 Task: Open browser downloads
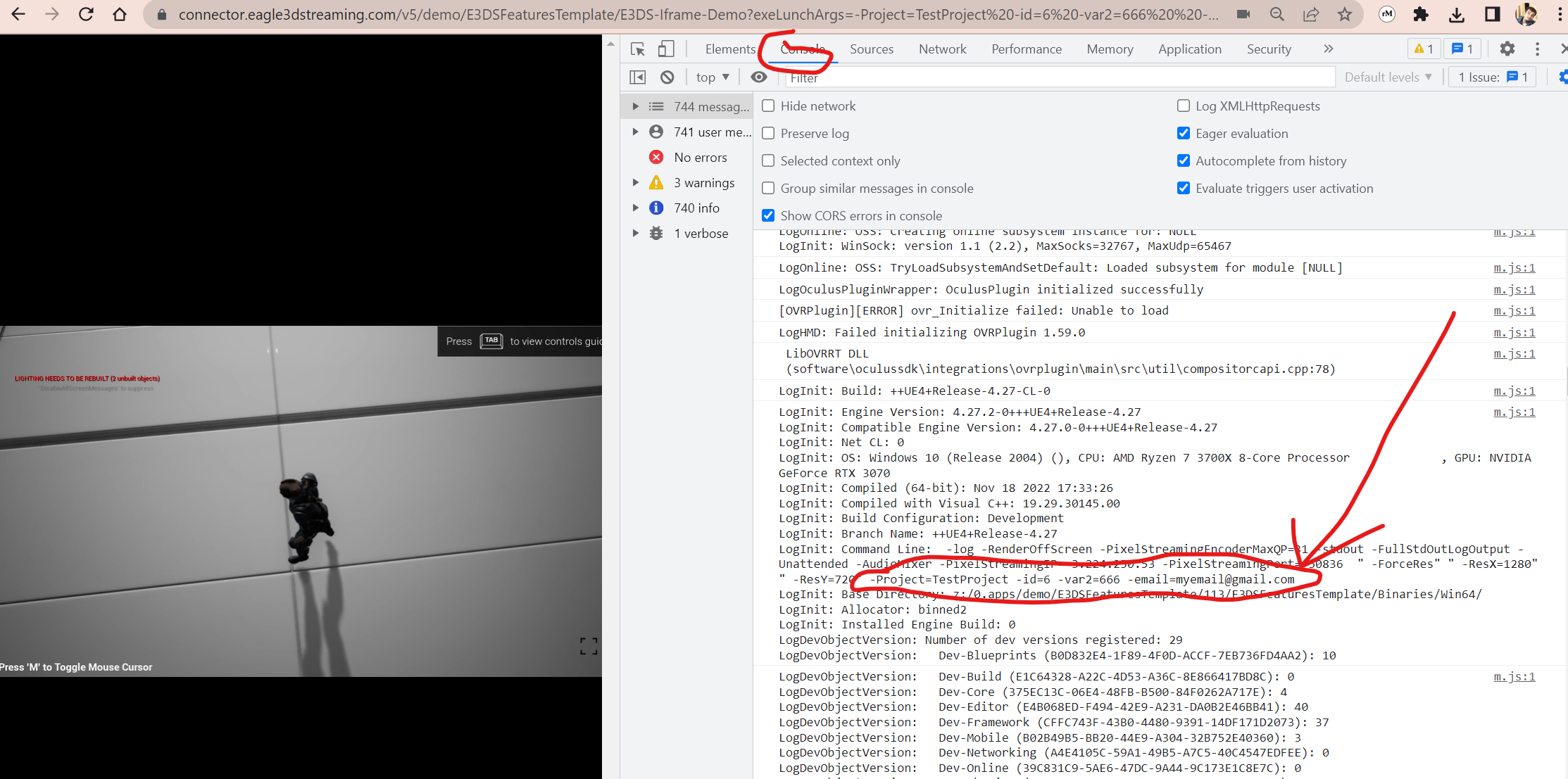pos(1457,14)
